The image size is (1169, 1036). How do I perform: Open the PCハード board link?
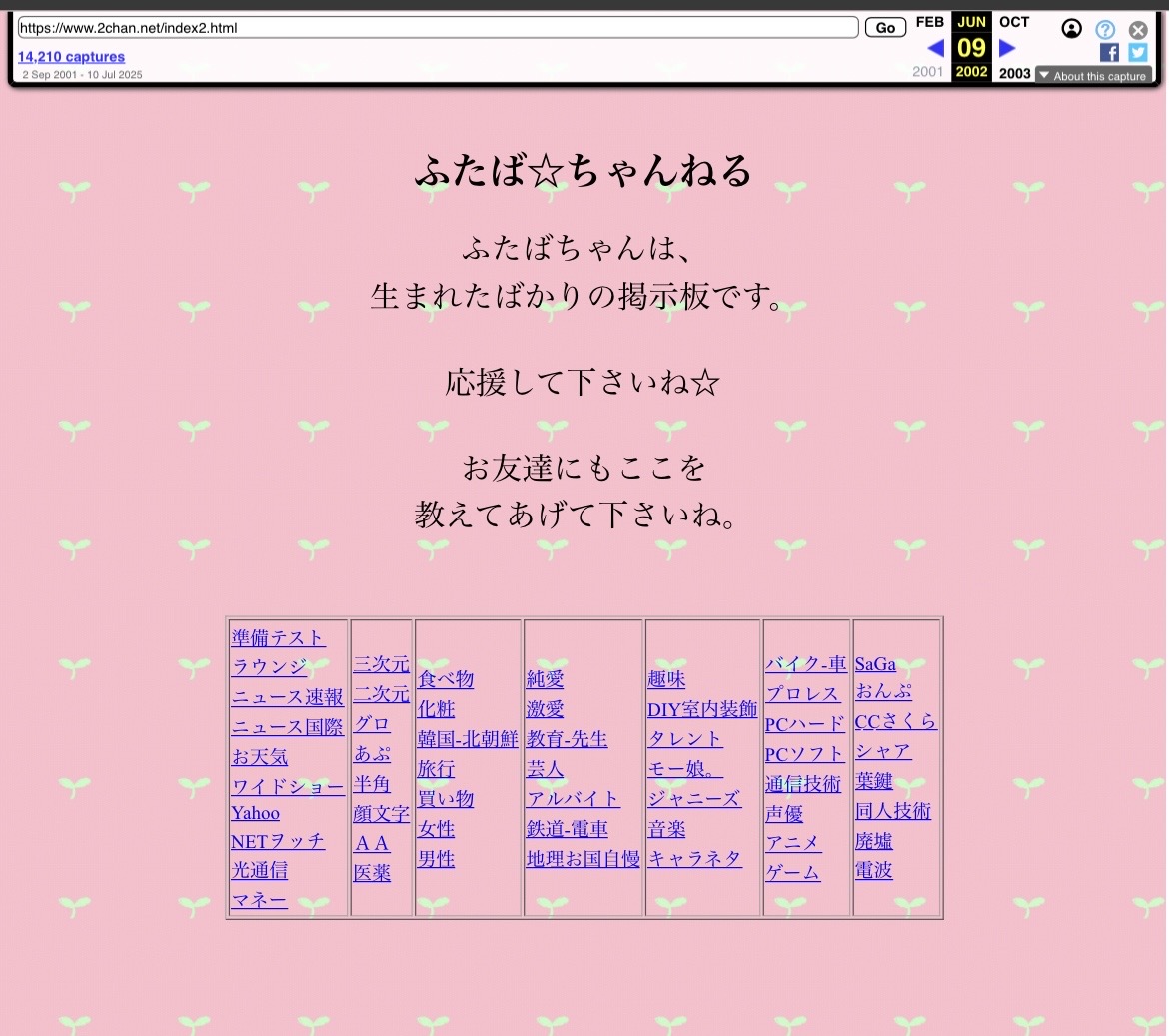click(x=805, y=723)
